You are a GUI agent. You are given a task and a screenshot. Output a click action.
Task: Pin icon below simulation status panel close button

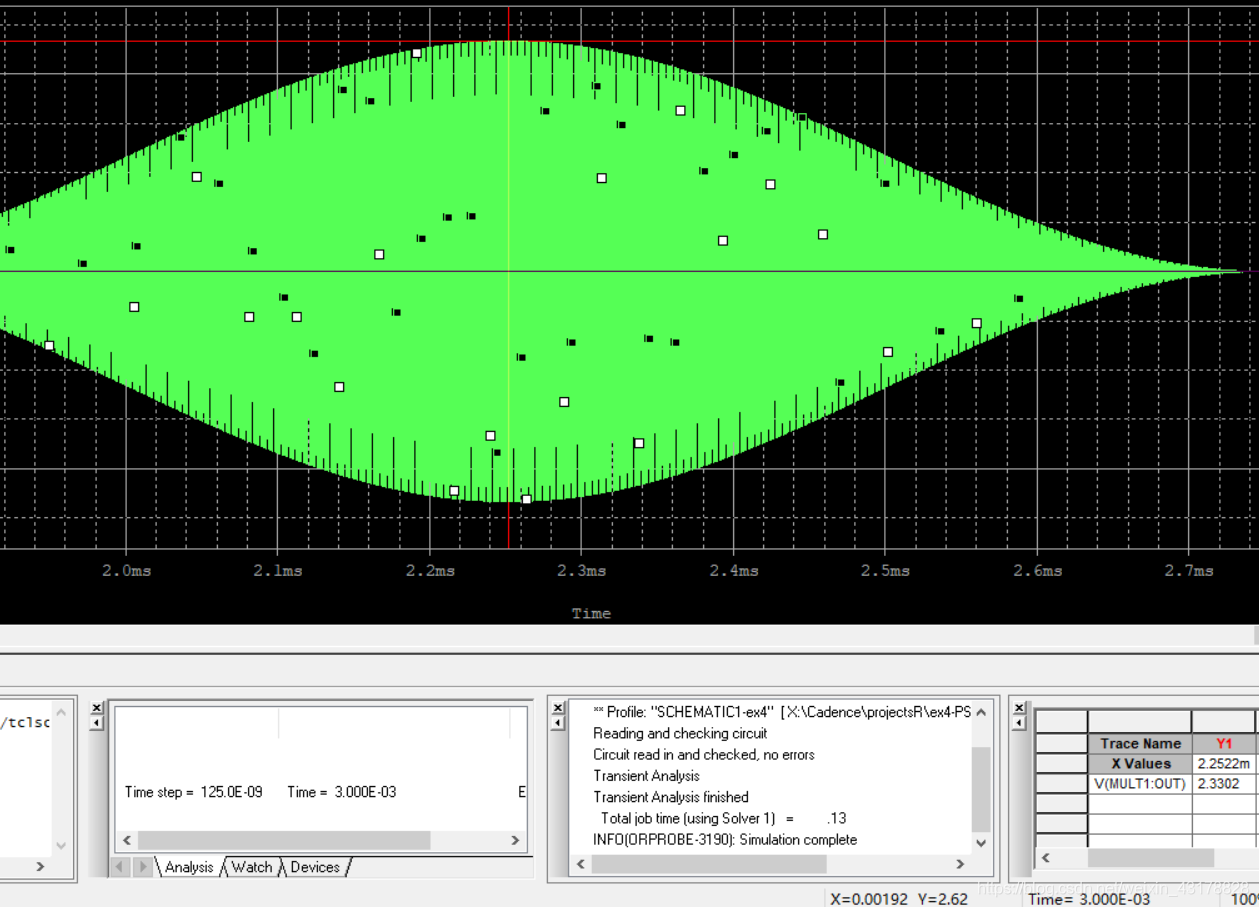pos(97,723)
